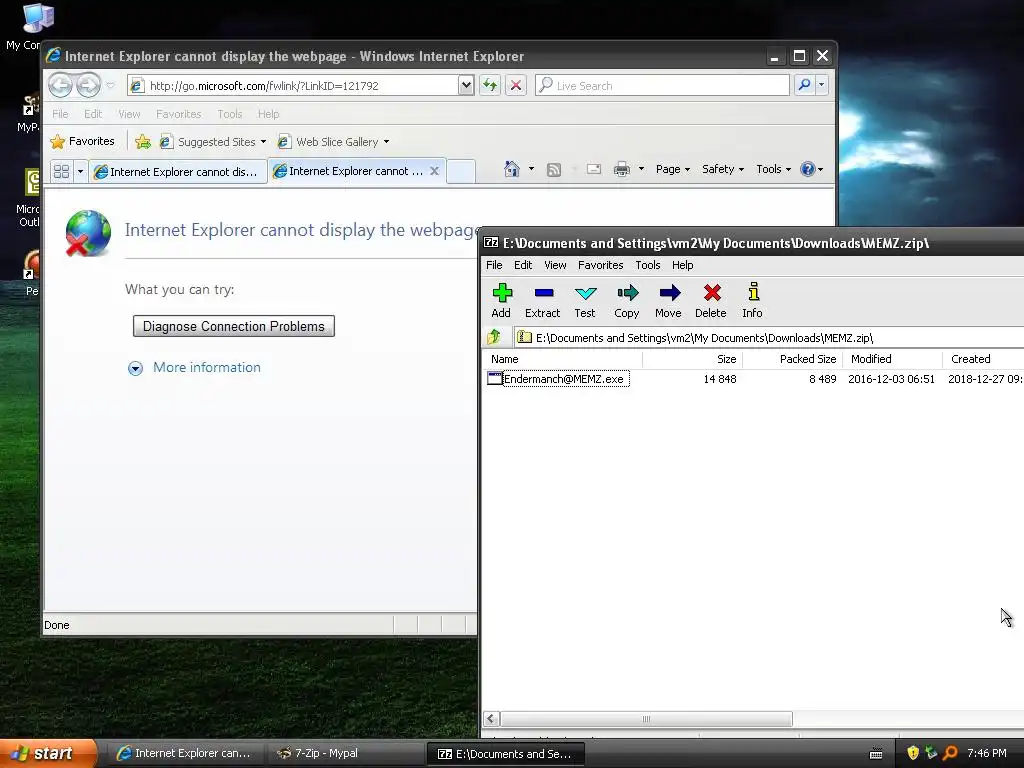Open the 7-Zip View menu
1024x768 pixels.
[555, 265]
